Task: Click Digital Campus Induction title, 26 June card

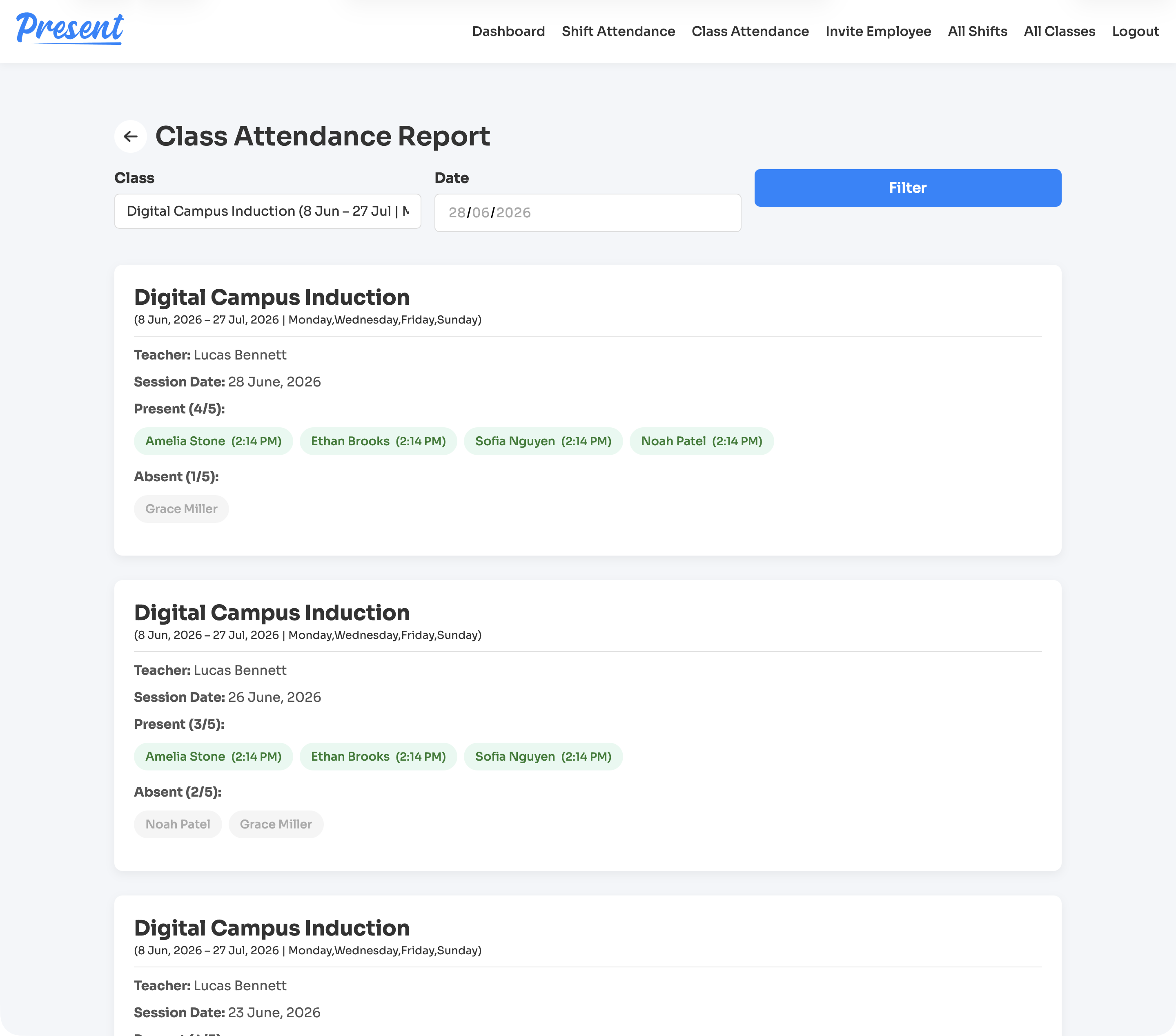Action: click(272, 613)
